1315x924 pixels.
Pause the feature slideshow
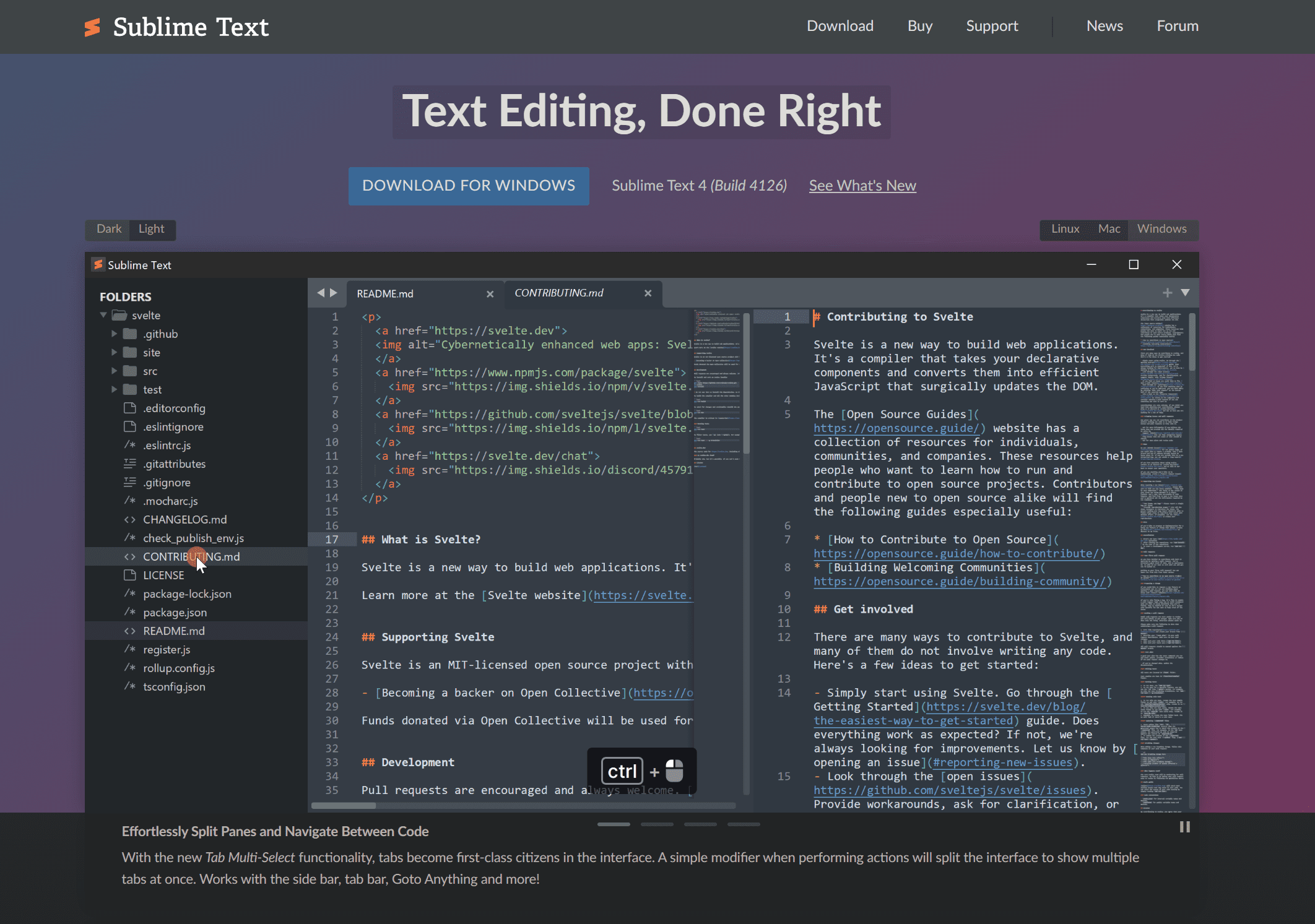tap(1184, 827)
